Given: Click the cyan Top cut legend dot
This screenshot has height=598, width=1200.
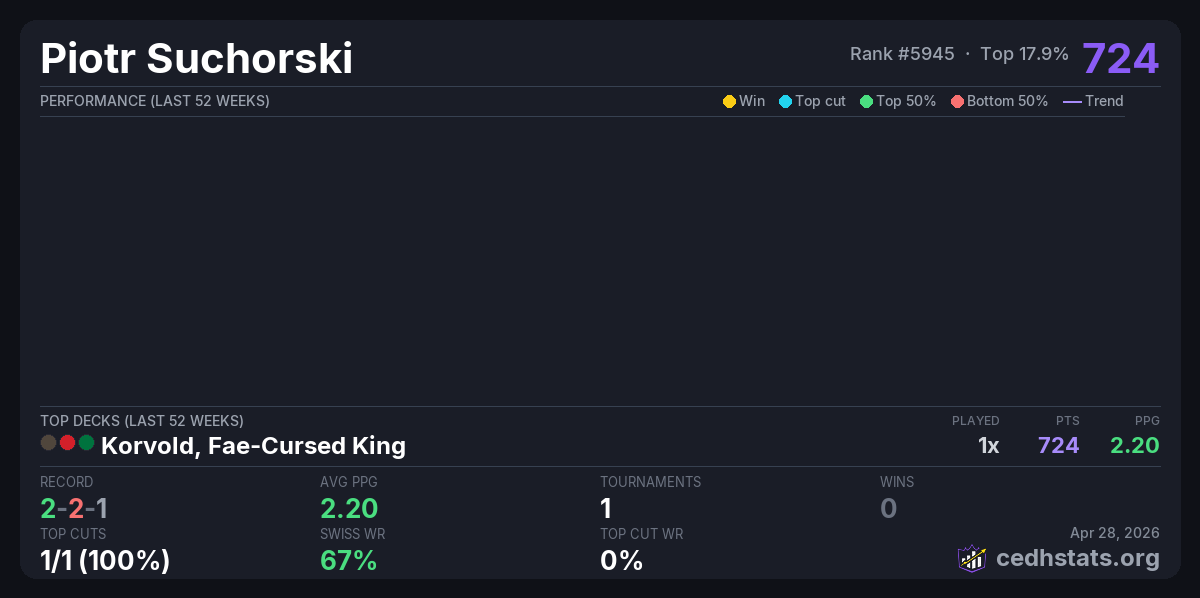Looking at the screenshot, I should pyautogui.click(x=785, y=101).
